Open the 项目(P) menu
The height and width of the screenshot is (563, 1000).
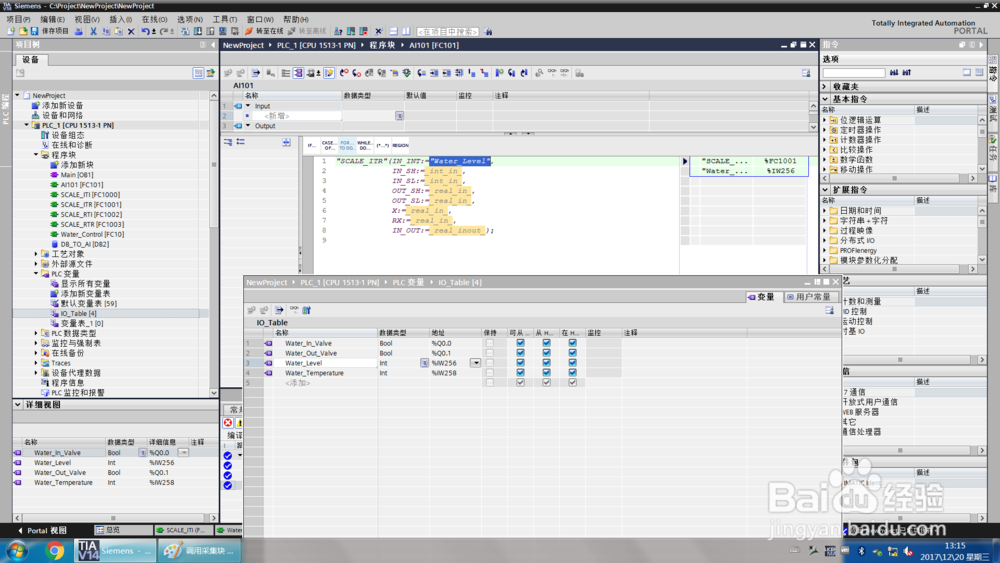(x=18, y=19)
